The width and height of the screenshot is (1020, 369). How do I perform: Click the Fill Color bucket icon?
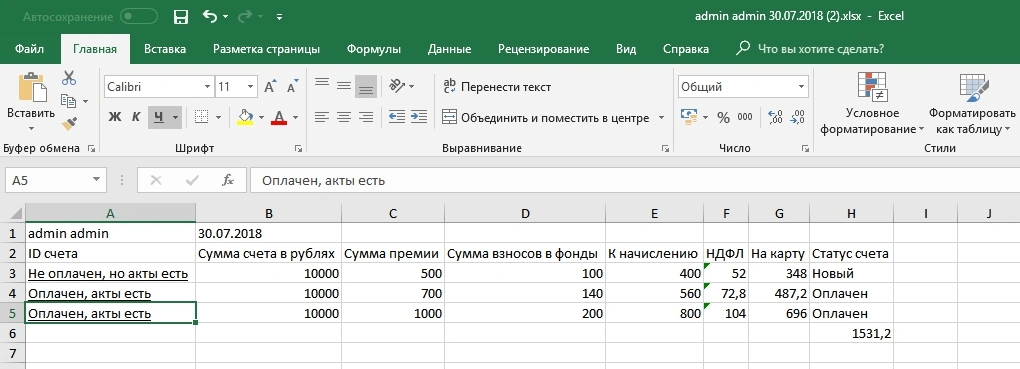coord(245,118)
